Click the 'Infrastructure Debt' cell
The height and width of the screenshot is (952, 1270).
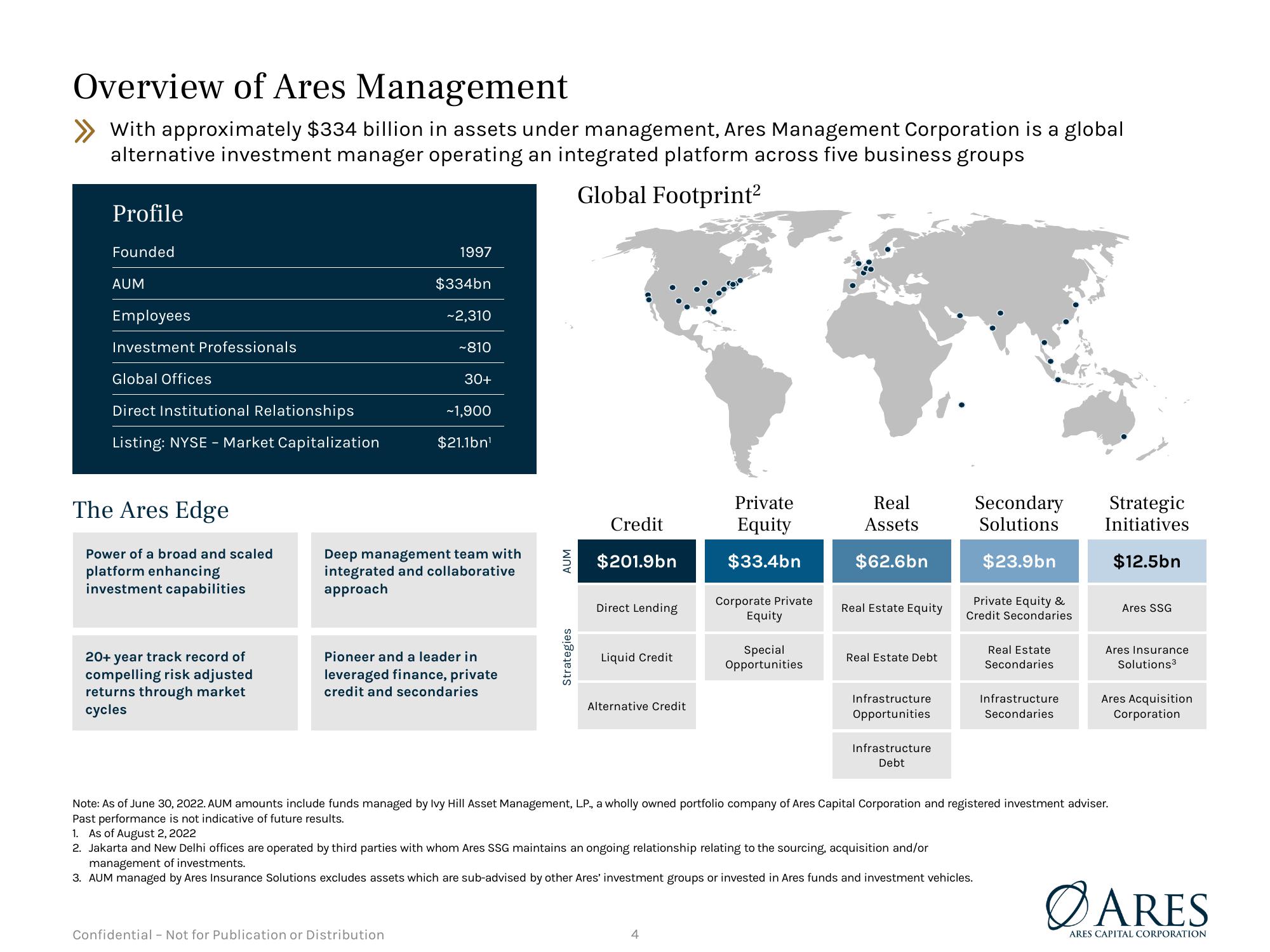(x=892, y=755)
